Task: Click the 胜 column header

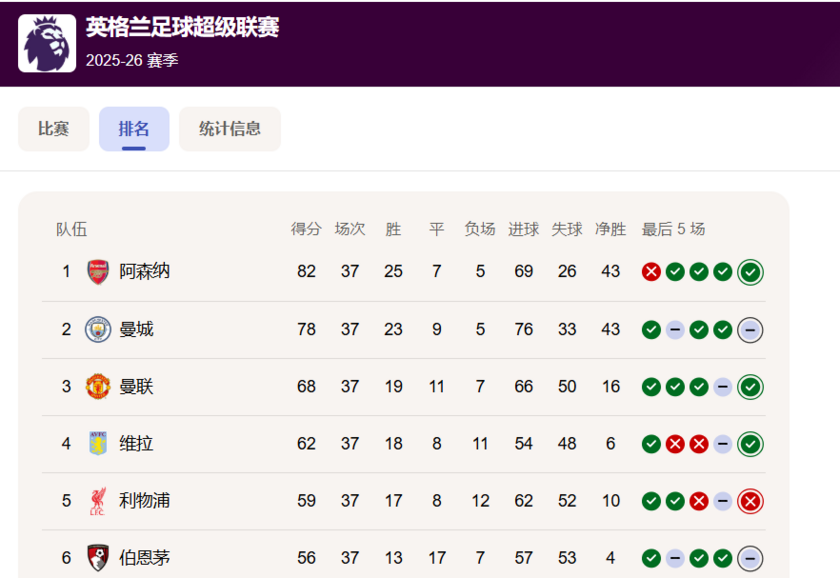Action: click(x=393, y=229)
